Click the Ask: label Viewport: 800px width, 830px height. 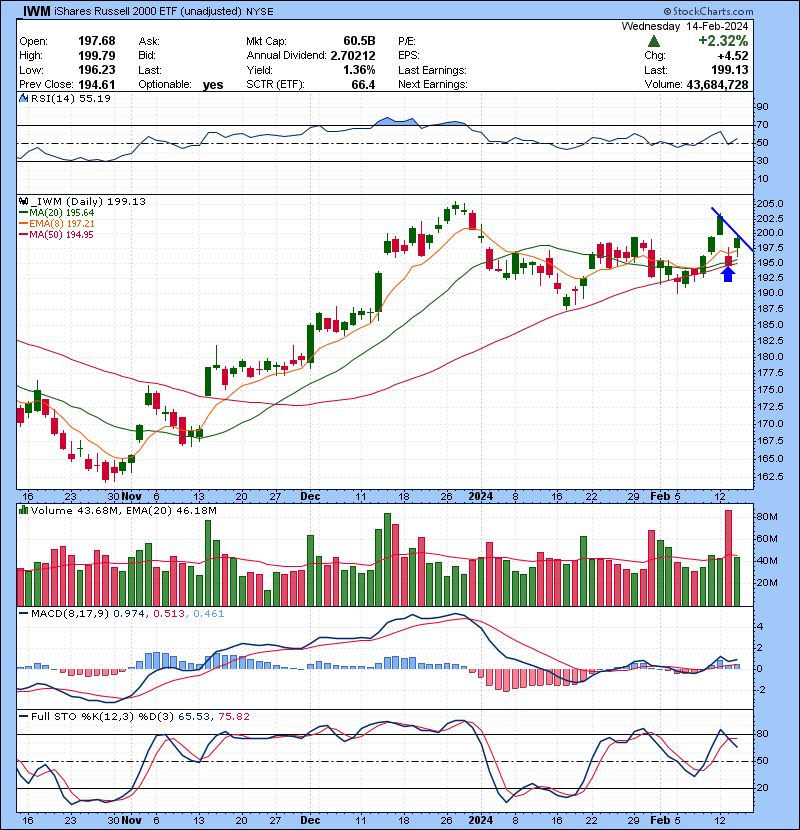click(x=149, y=41)
